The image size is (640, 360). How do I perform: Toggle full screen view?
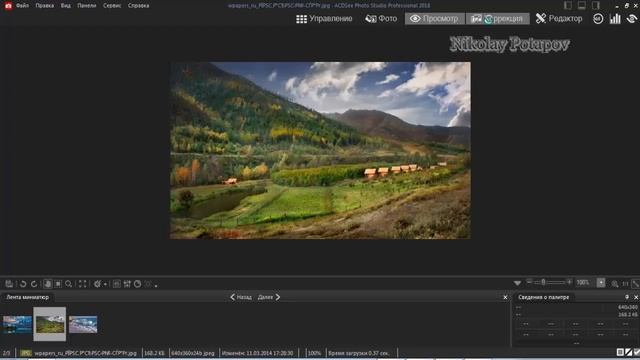(82, 284)
